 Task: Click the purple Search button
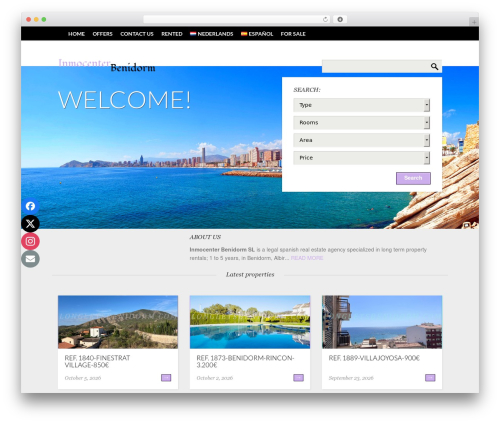[413, 178]
